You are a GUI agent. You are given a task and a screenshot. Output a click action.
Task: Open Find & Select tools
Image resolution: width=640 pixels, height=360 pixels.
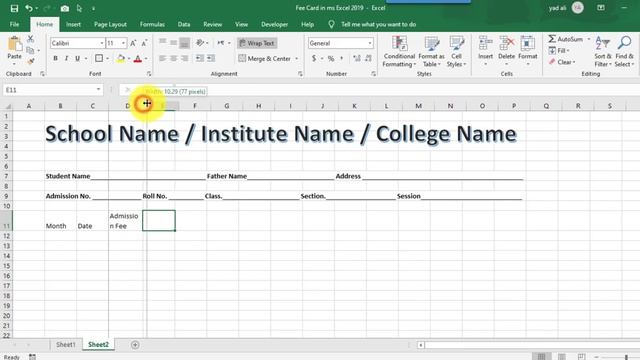tap(624, 52)
